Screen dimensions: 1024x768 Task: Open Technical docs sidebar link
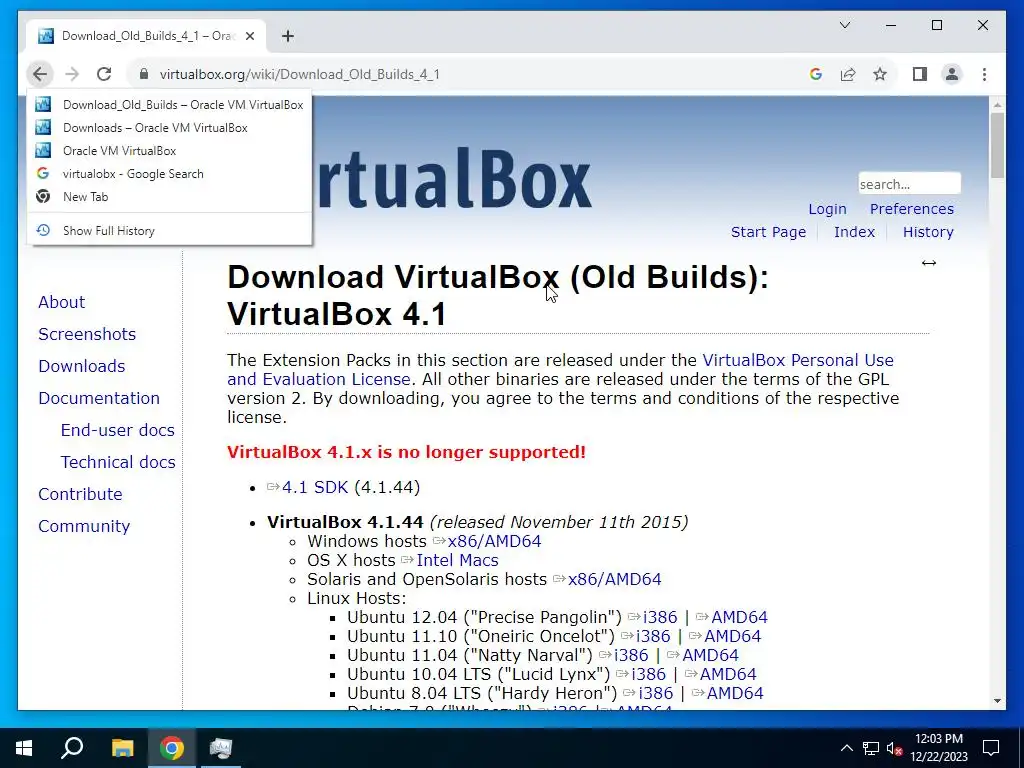point(118,462)
